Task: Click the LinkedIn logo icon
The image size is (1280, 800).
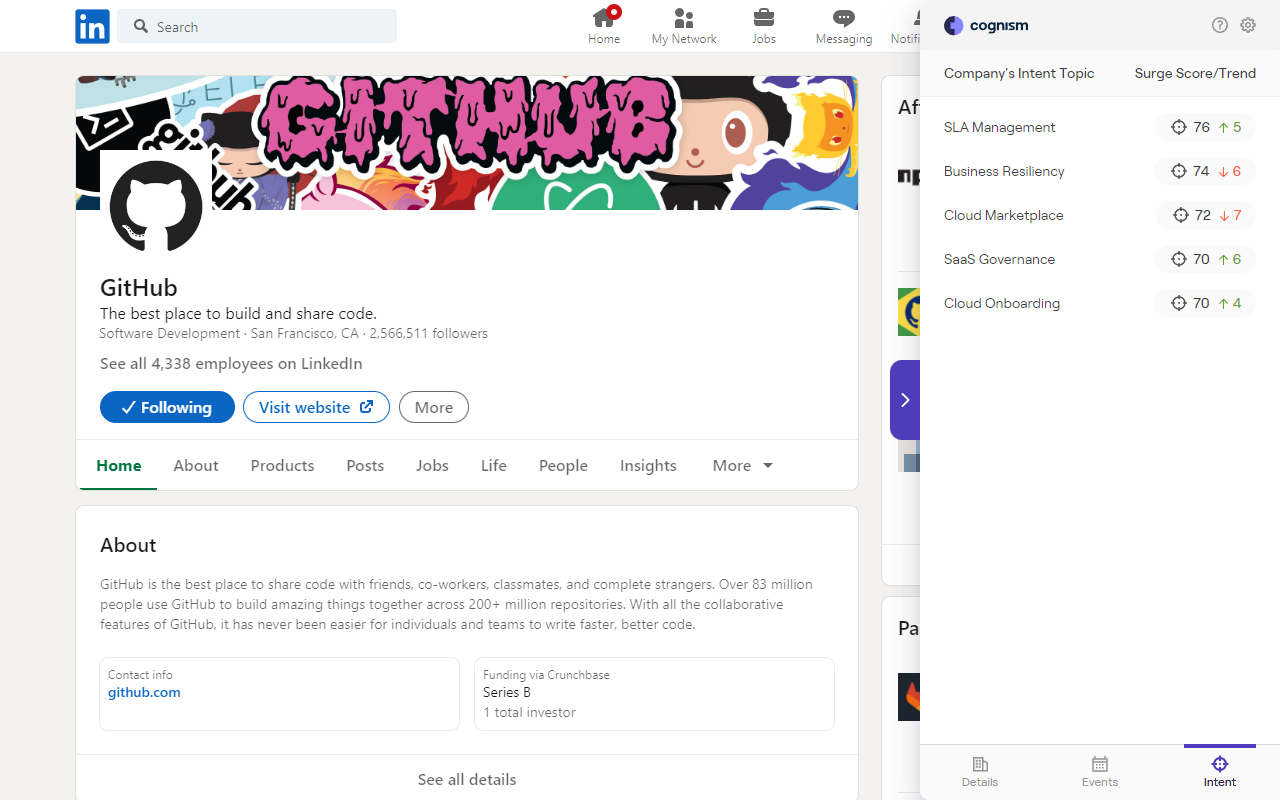Action: point(92,27)
